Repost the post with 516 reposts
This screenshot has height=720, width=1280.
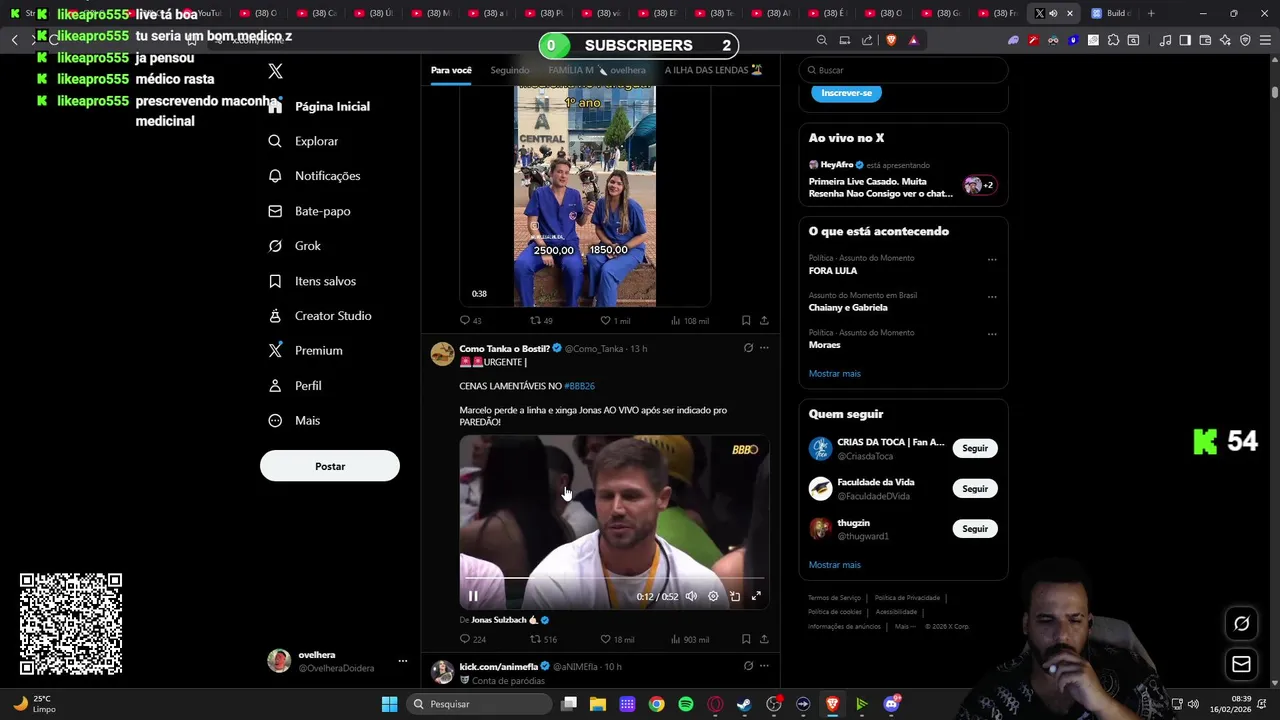coord(543,639)
